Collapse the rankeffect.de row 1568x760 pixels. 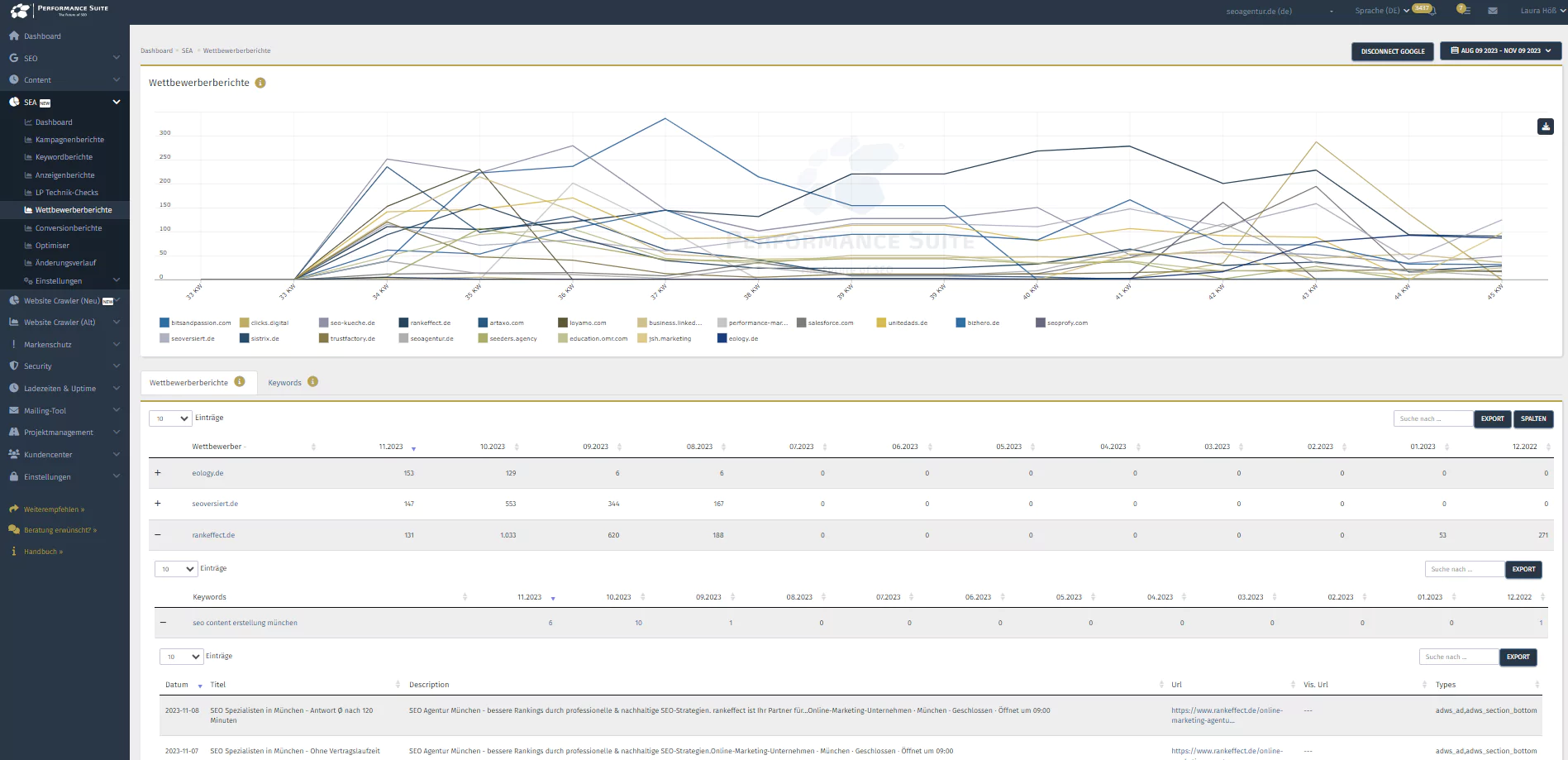158,535
